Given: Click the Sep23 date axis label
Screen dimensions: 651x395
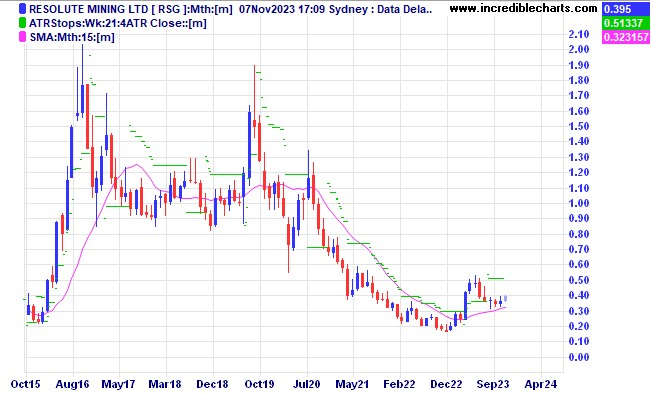Looking at the screenshot, I should point(493,384).
